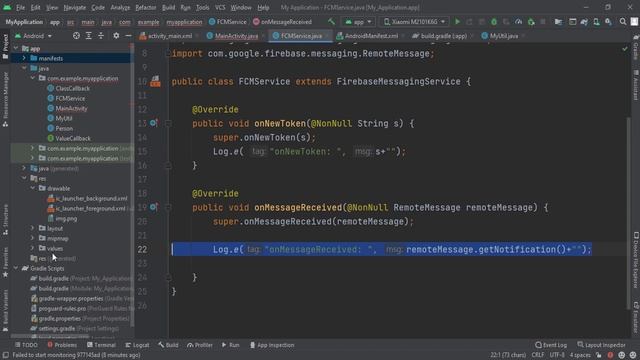Collapse Gradle Scripts node

16,268
